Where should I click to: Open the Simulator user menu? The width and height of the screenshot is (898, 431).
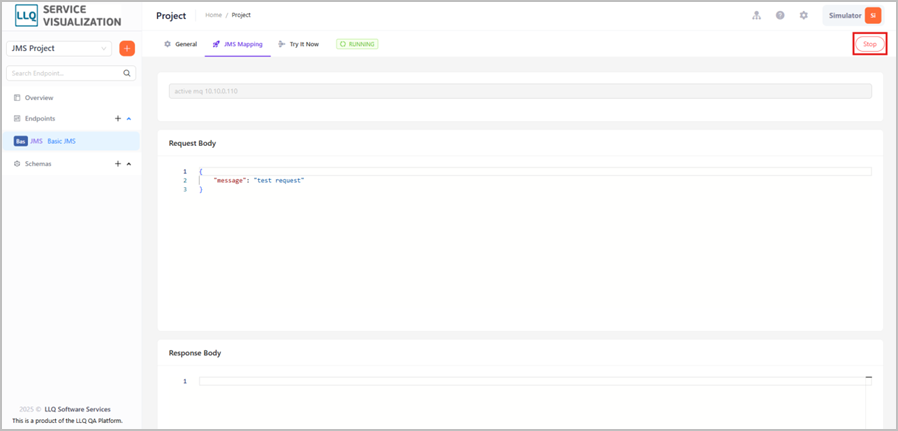coord(853,15)
